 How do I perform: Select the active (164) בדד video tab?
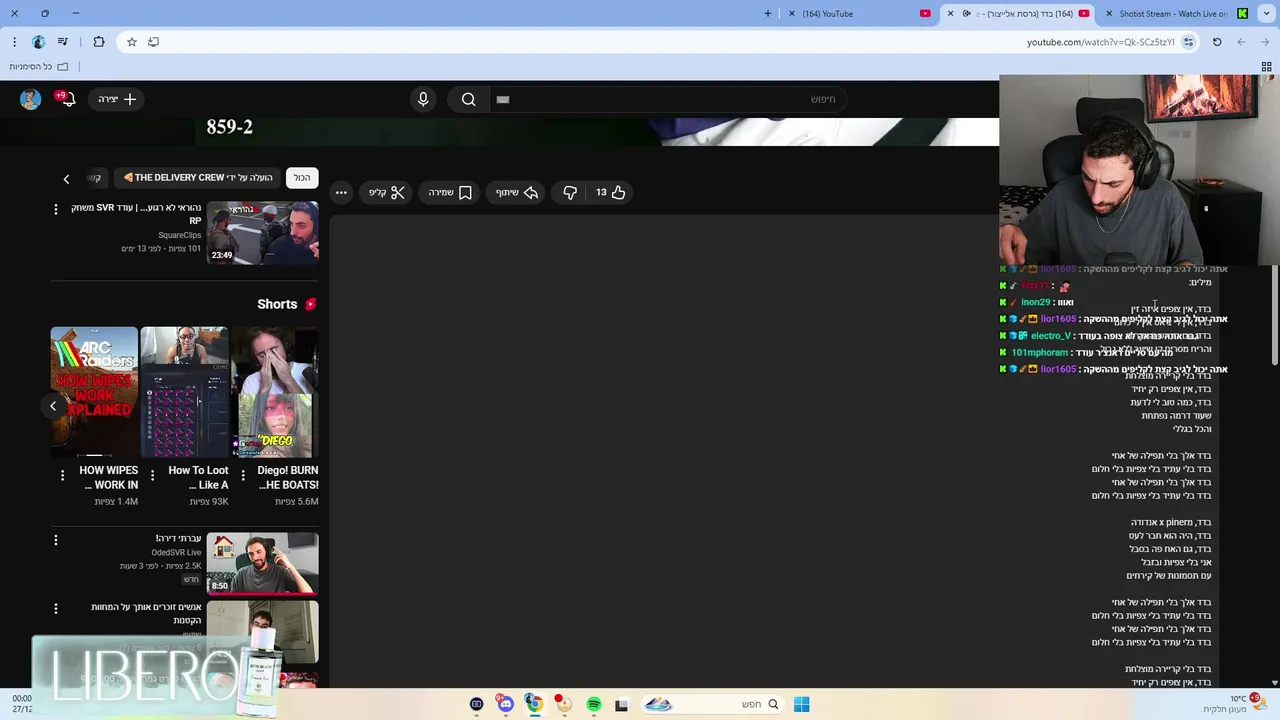[x=1020, y=14]
